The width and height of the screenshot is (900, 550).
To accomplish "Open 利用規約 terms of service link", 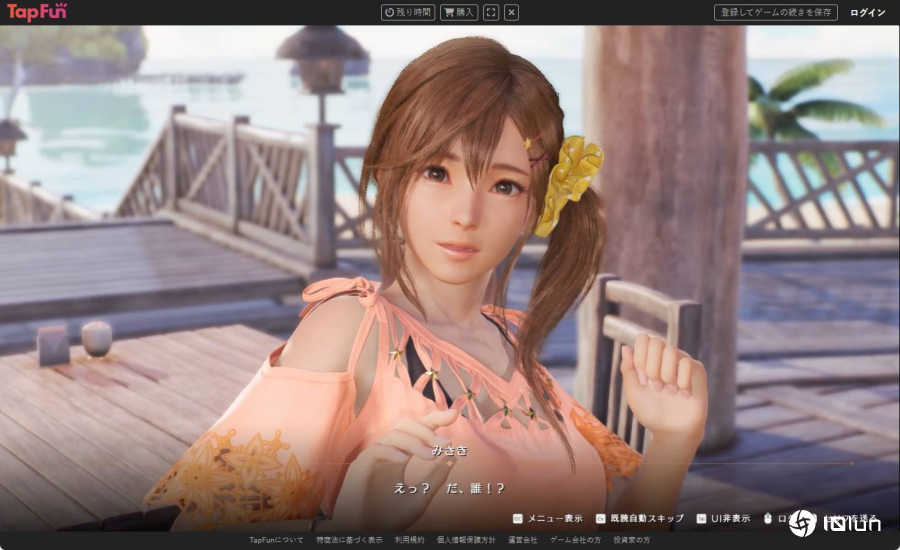I will 409,540.
